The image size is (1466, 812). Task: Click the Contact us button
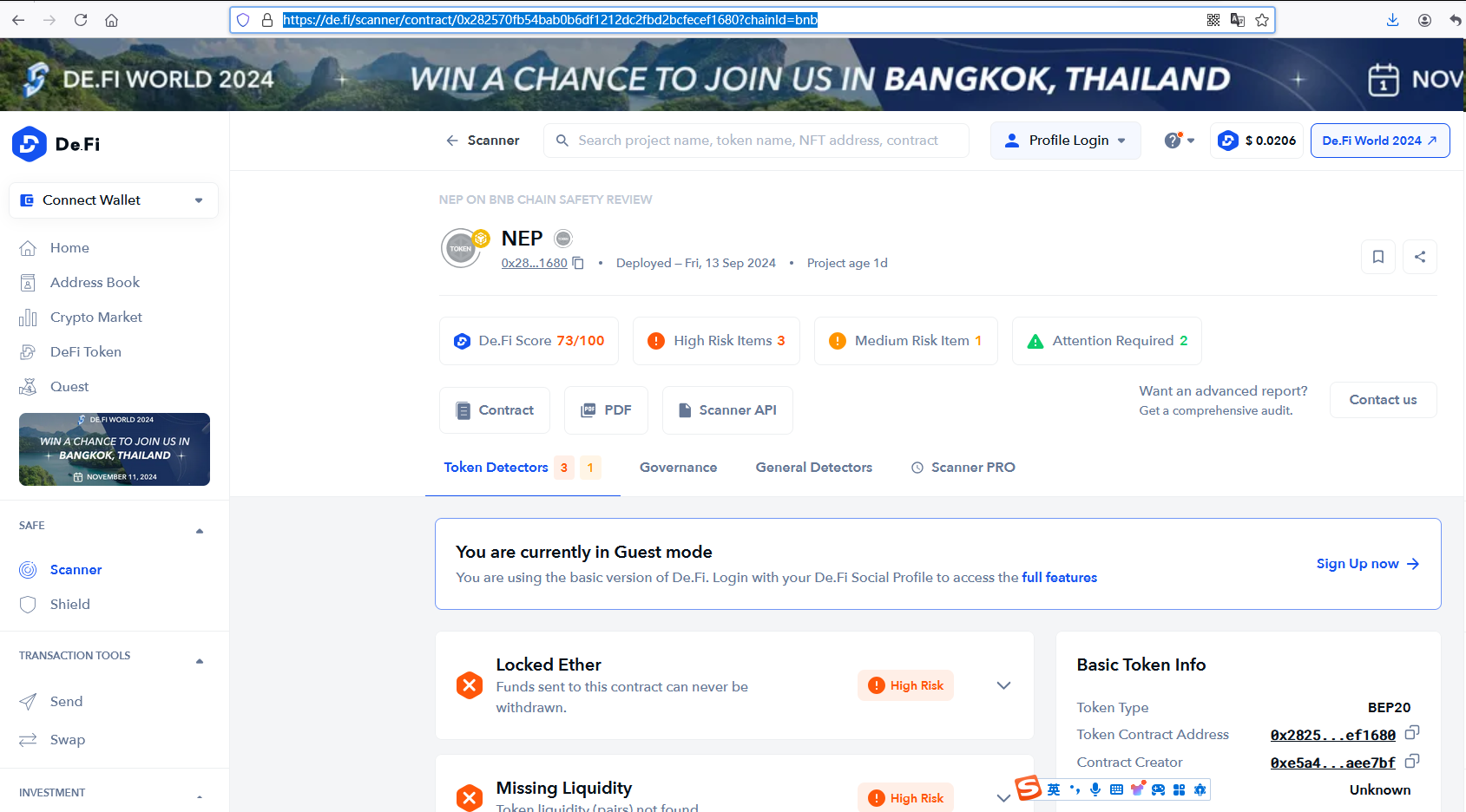[1383, 400]
